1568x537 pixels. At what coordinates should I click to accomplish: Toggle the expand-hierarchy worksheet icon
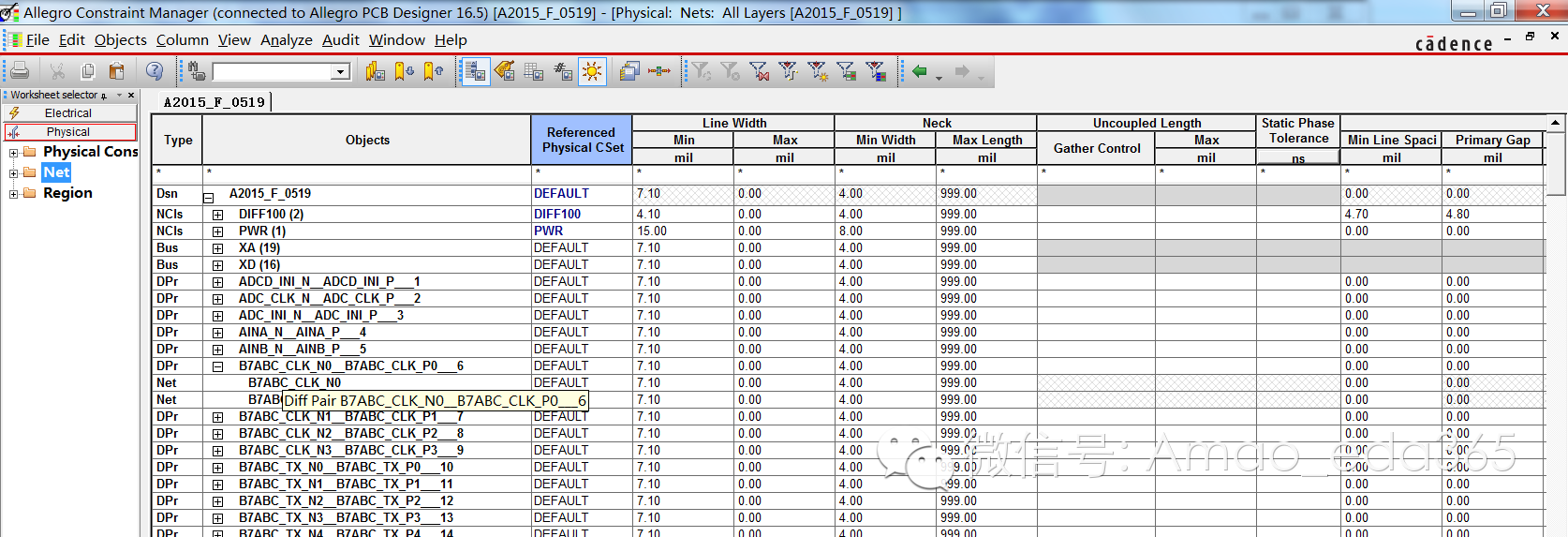pos(476,71)
